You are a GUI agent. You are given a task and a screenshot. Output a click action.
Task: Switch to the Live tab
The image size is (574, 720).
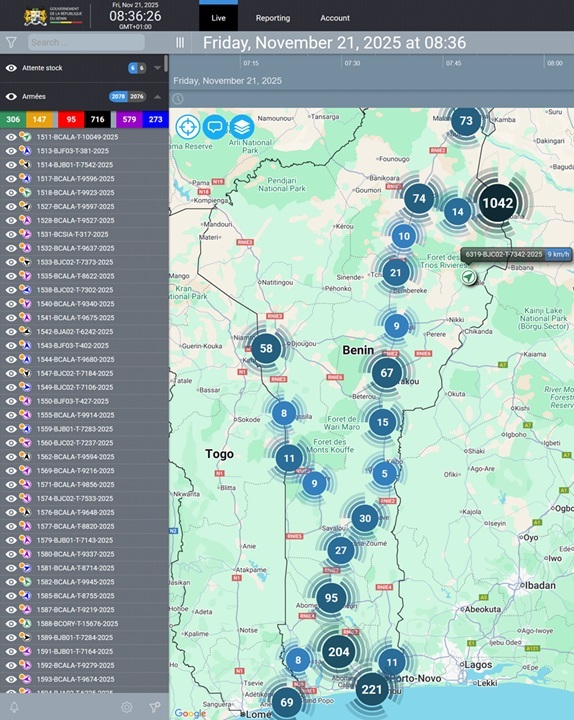coord(219,18)
